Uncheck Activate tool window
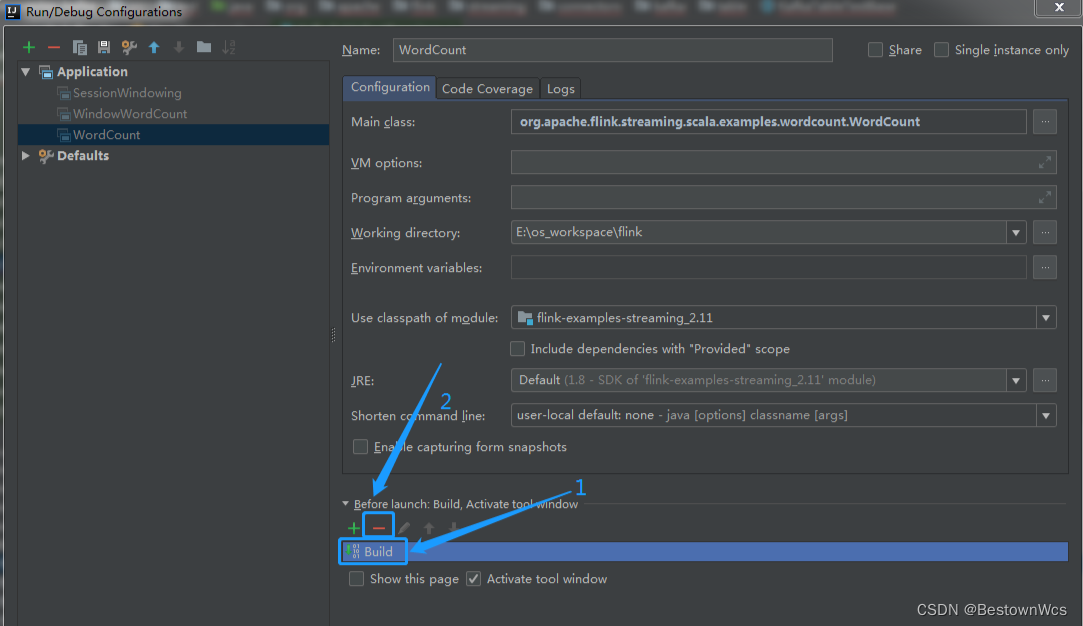This screenshot has height=626, width=1083. [x=473, y=578]
